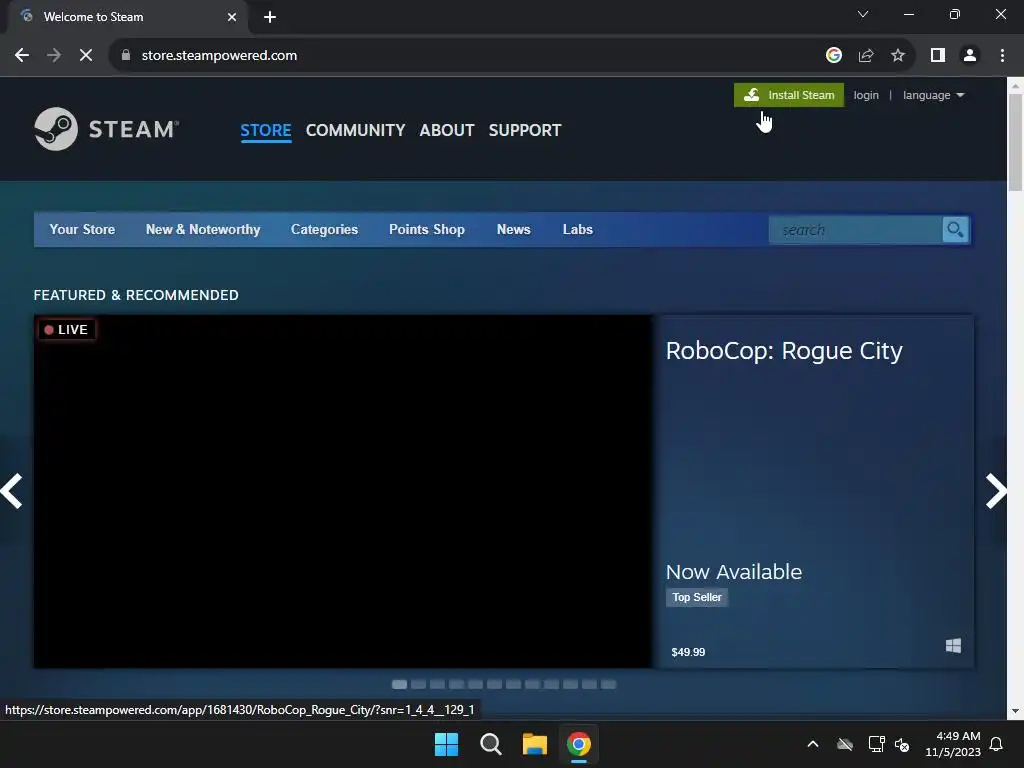Open File Explorer from taskbar
Screen dimensions: 1024x768
pyautogui.click(x=534, y=744)
